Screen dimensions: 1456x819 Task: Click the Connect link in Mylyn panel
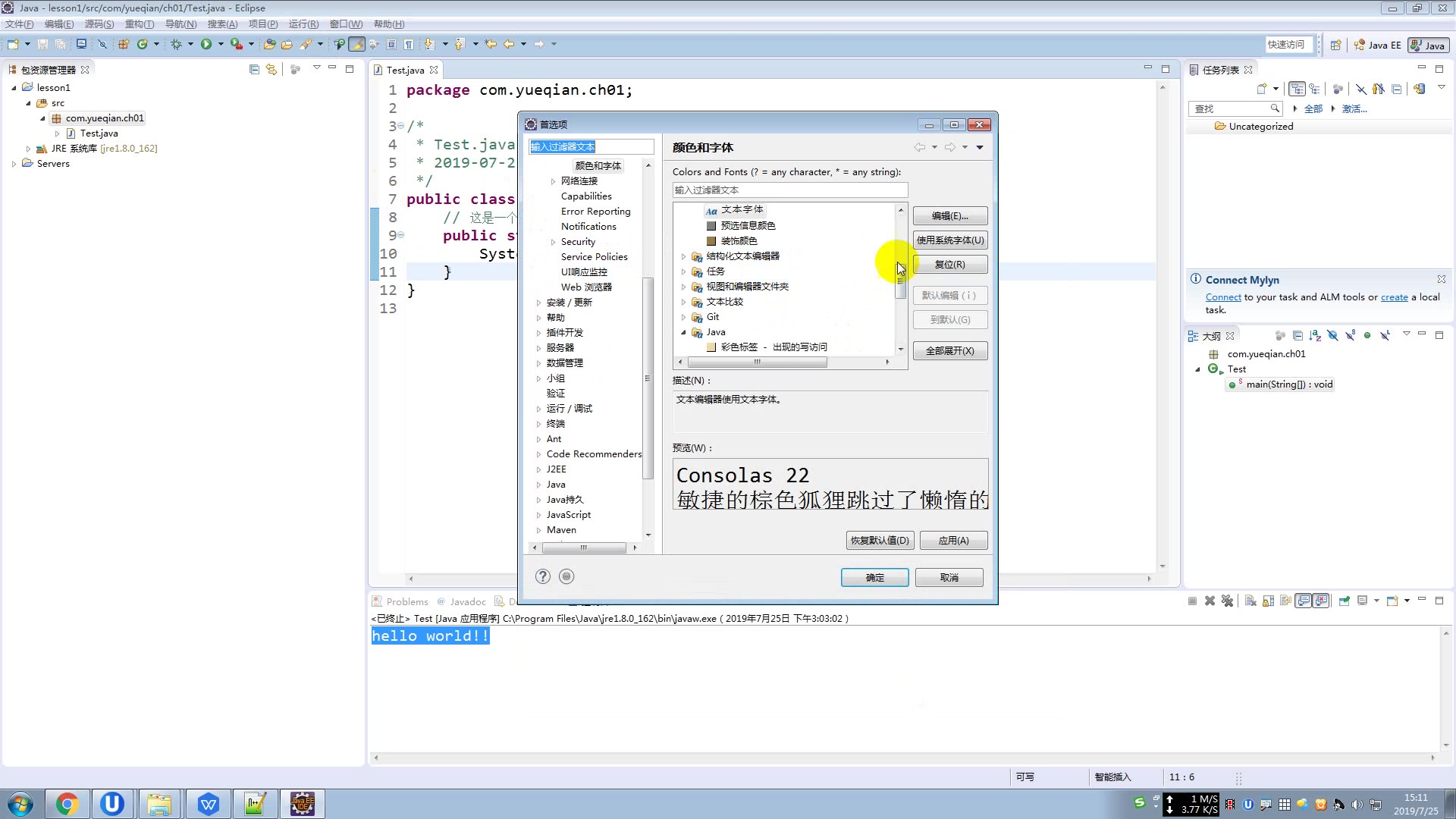[1223, 297]
